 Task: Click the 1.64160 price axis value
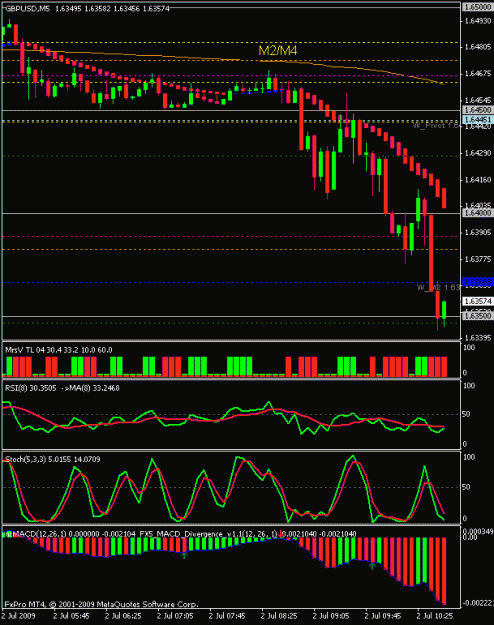(x=478, y=180)
